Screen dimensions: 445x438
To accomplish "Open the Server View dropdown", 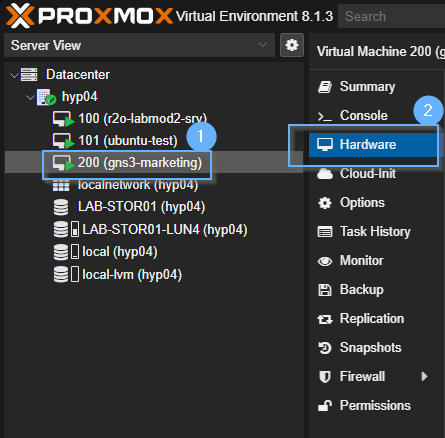I will click(x=139, y=45).
